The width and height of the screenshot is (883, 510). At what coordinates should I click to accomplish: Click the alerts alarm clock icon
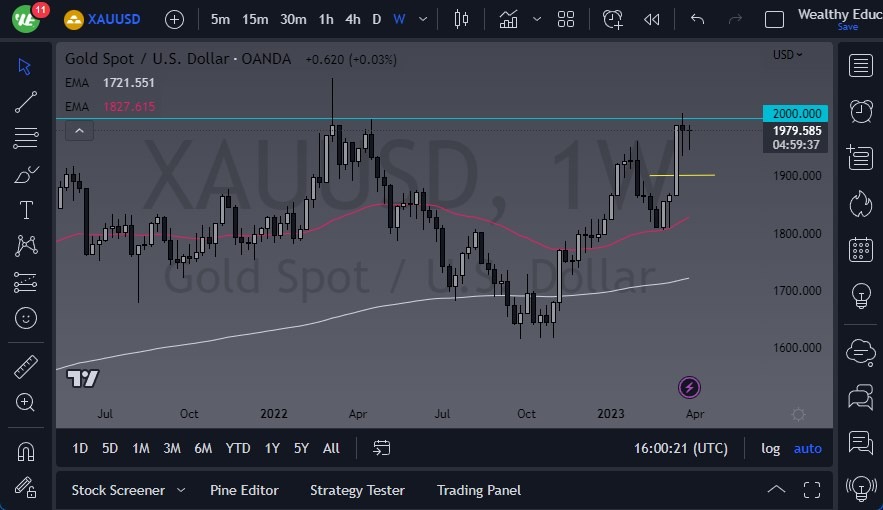(859, 110)
